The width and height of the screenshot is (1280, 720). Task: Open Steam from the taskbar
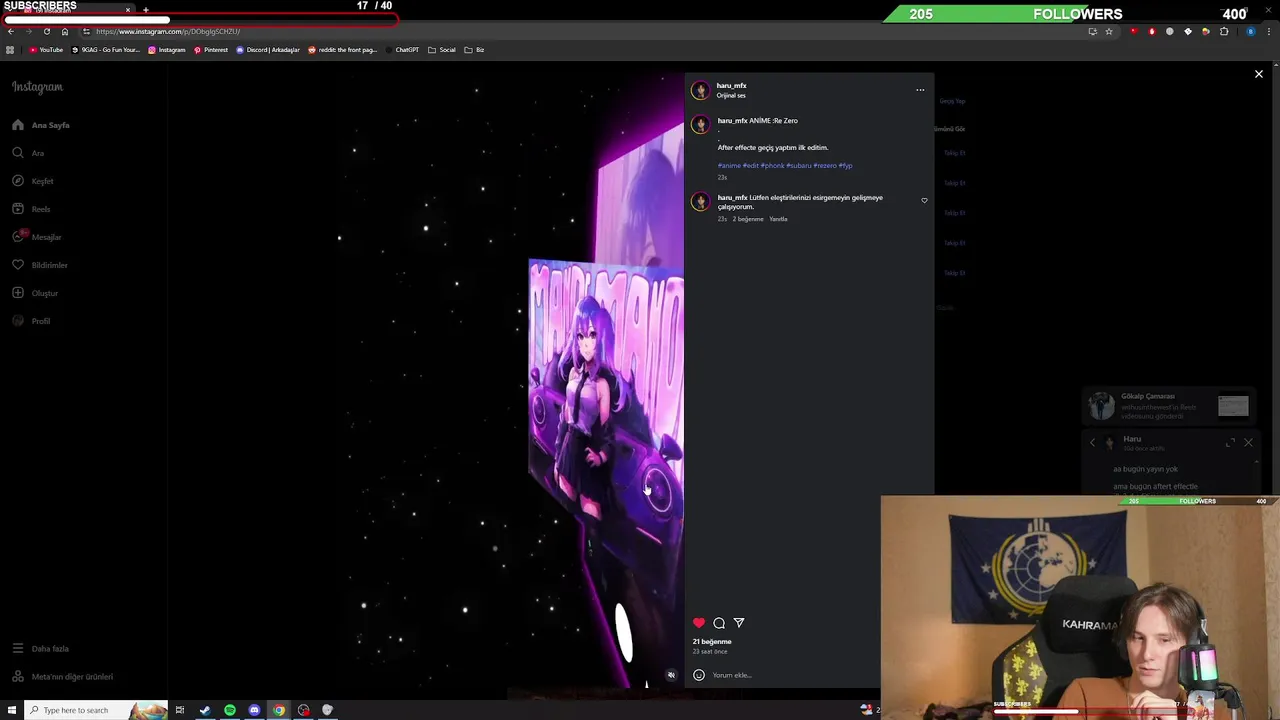tap(205, 710)
